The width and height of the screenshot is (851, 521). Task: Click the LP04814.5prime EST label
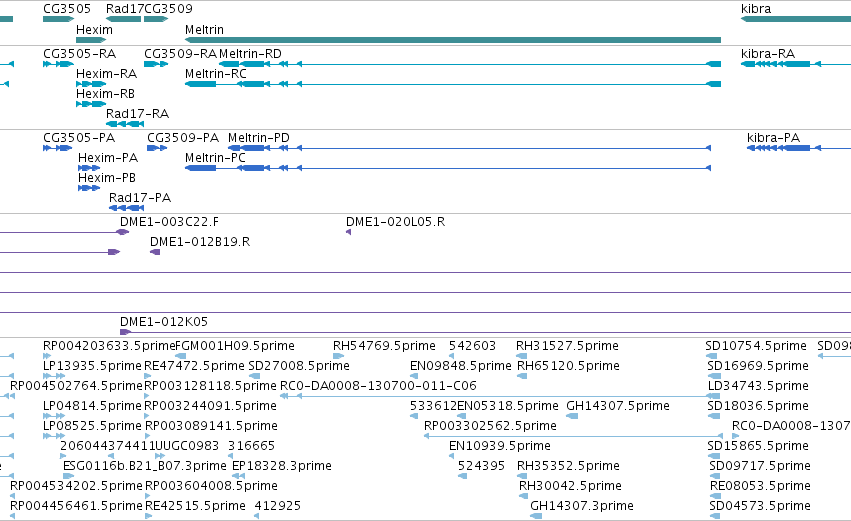pyautogui.click(x=92, y=406)
